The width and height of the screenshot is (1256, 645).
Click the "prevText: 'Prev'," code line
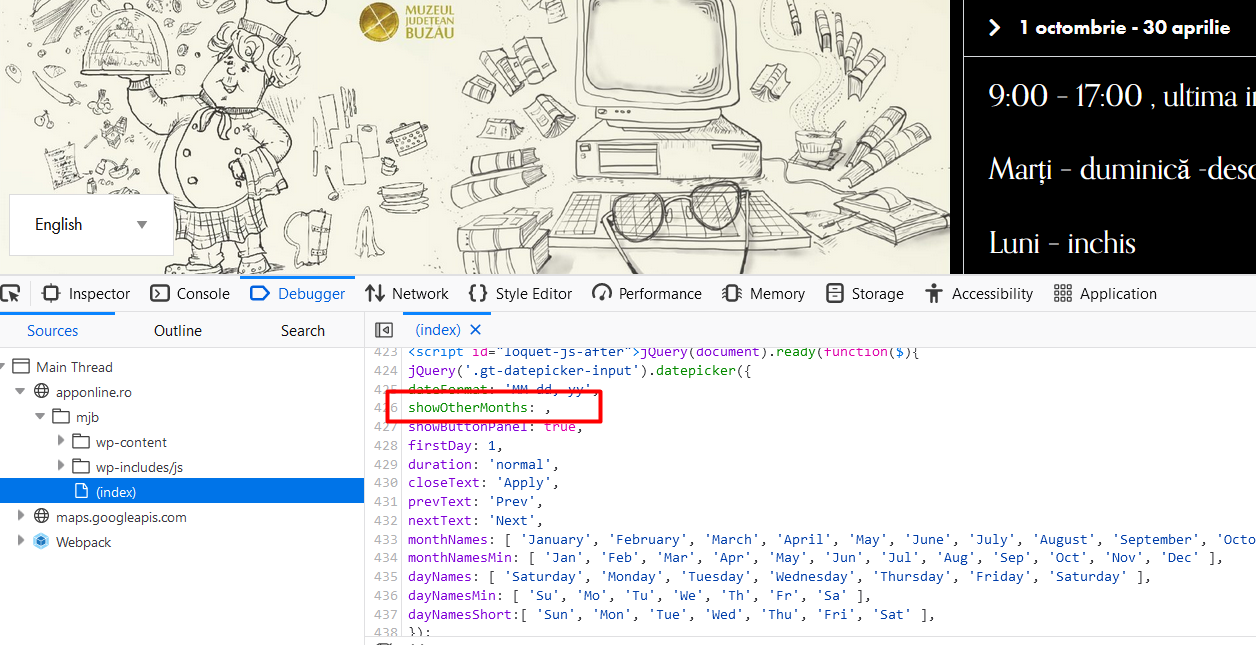(475, 501)
